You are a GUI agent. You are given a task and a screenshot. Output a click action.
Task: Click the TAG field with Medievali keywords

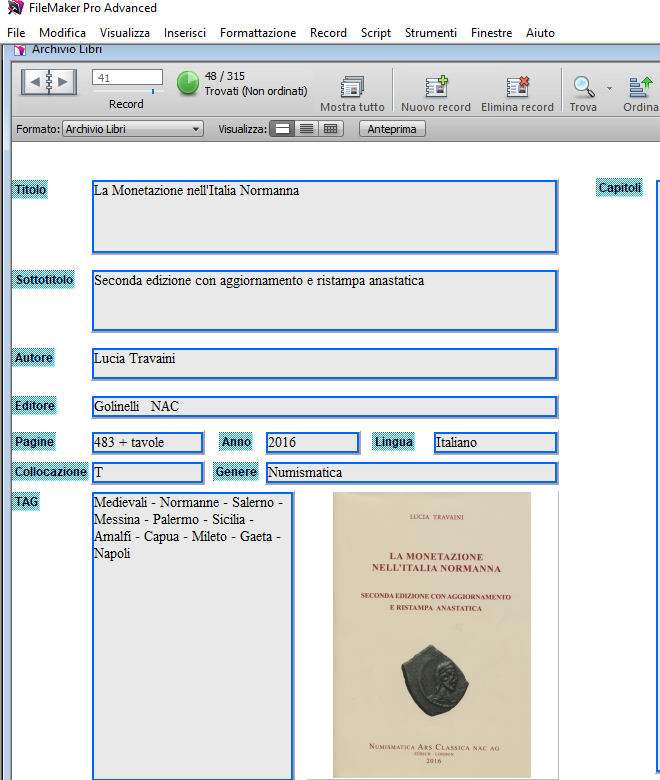click(193, 636)
